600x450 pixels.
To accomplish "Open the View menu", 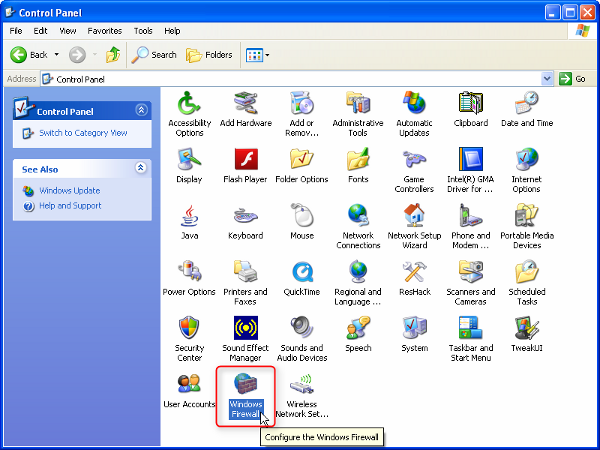I will pos(68,31).
